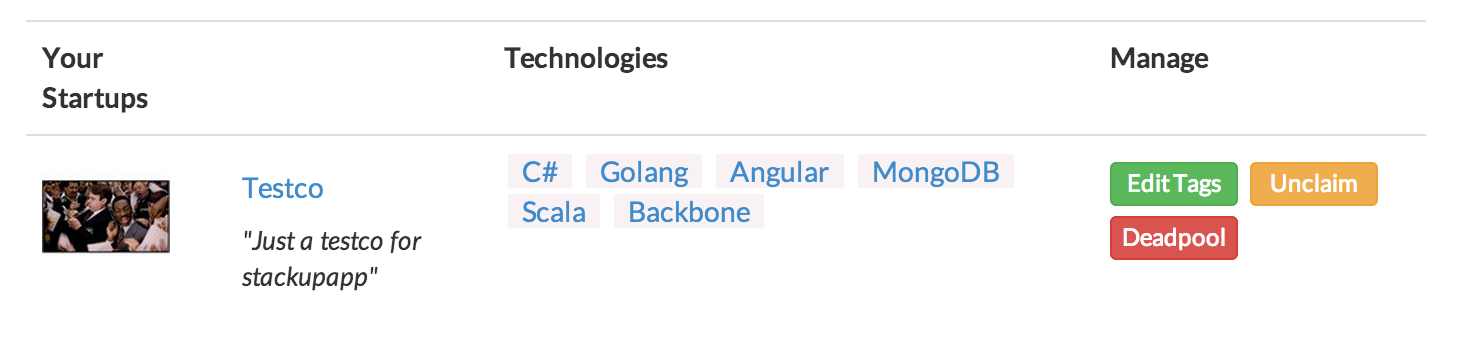Choose the Angular tag
This screenshot has width=1464, height=362.
pyautogui.click(x=780, y=172)
